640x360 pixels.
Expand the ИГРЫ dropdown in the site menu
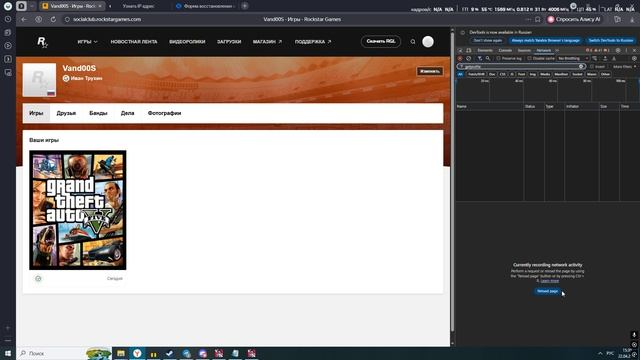coord(87,42)
